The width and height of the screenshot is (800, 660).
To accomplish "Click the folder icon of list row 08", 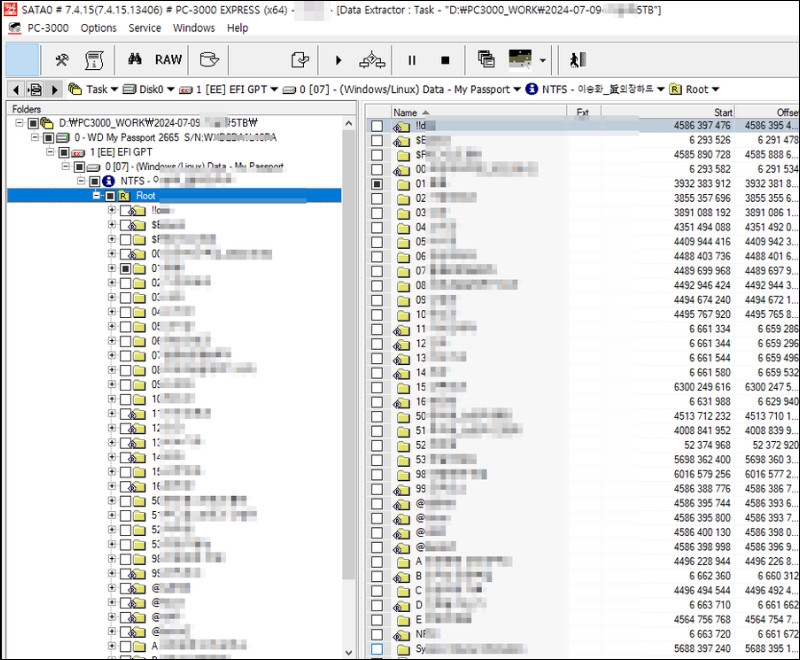I will pos(403,286).
